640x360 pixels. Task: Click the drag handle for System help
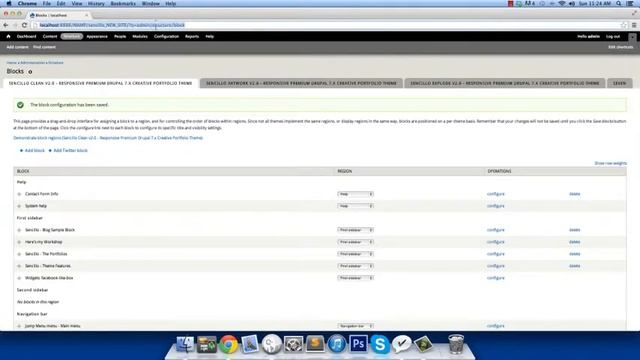(19, 206)
